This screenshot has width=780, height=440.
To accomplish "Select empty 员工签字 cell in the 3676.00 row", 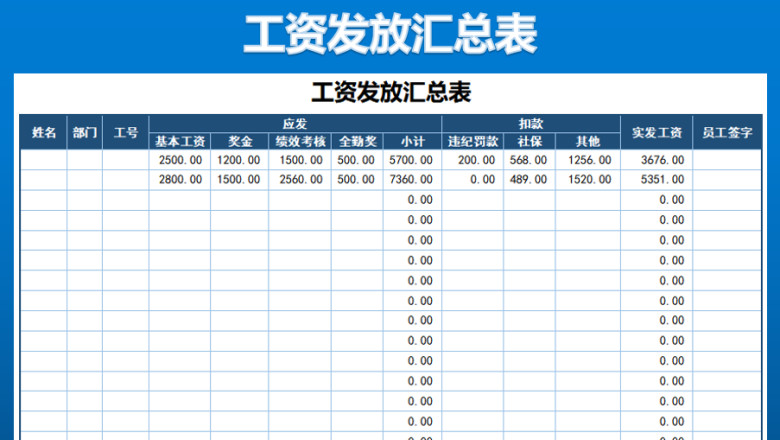I will (727, 160).
